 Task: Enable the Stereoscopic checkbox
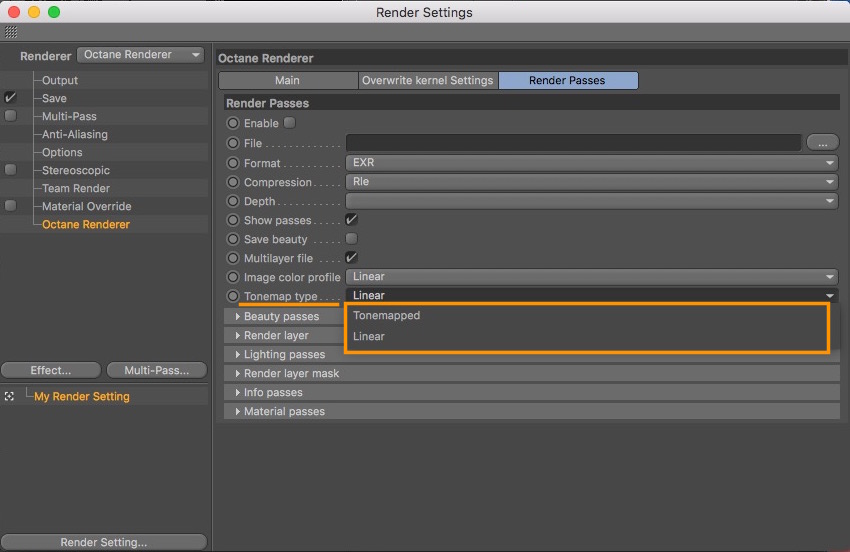[10, 170]
